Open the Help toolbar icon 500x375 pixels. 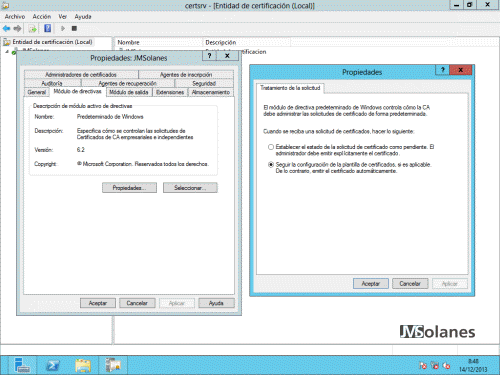tap(48, 29)
